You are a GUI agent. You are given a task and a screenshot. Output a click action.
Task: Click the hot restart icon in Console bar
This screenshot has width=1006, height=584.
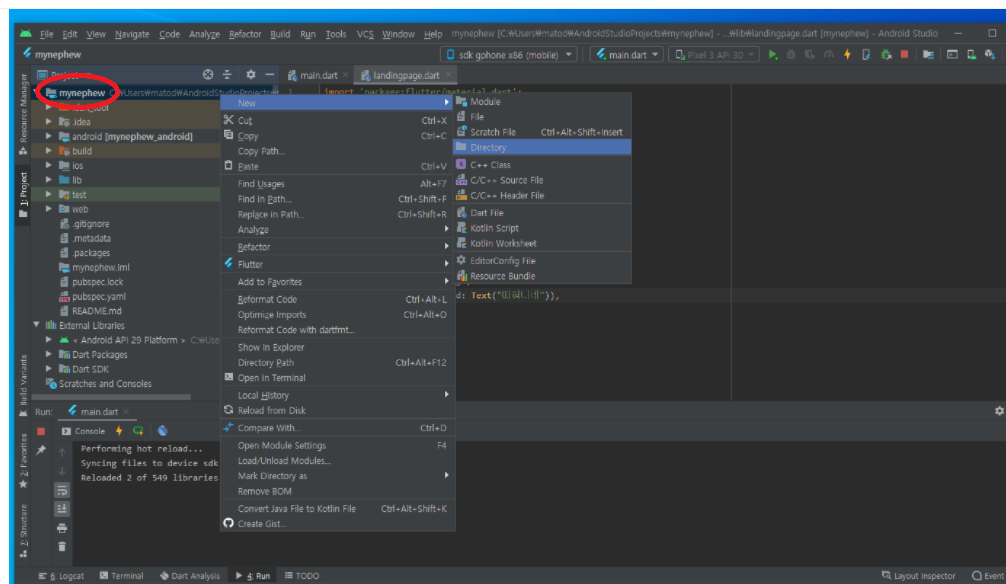click(x=138, y=431)
